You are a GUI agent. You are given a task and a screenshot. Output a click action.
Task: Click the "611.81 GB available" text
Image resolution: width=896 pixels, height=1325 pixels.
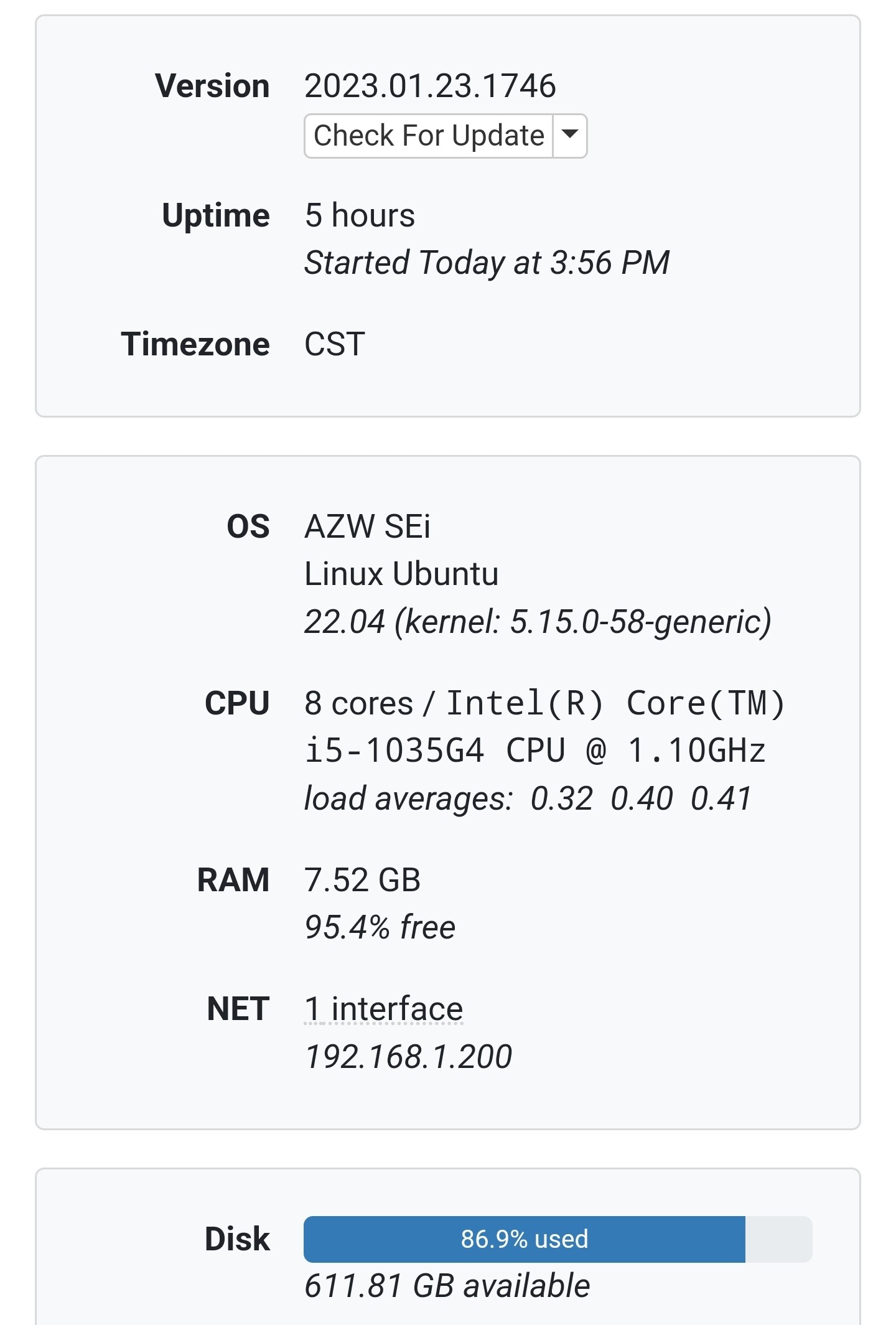tap(447, 1286)
